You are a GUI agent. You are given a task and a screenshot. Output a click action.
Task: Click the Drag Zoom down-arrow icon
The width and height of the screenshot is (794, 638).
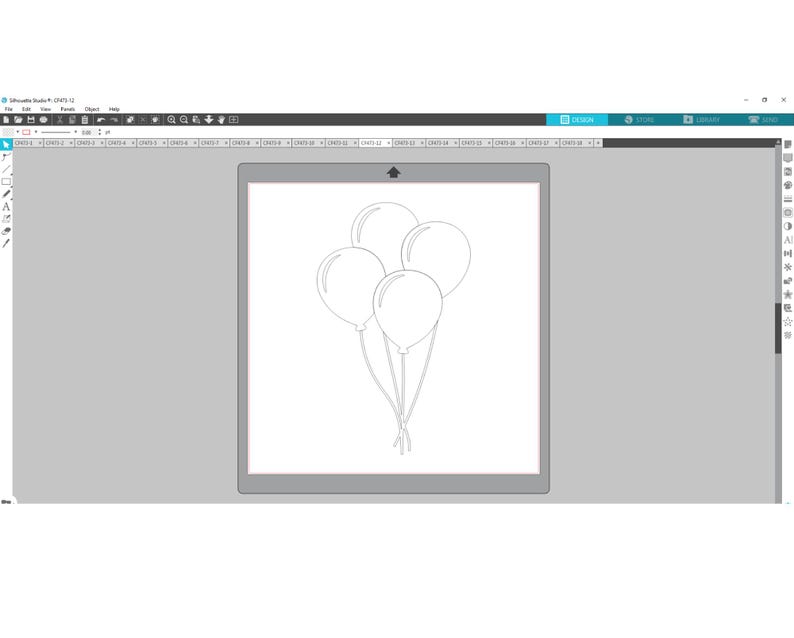pos(209,120)
